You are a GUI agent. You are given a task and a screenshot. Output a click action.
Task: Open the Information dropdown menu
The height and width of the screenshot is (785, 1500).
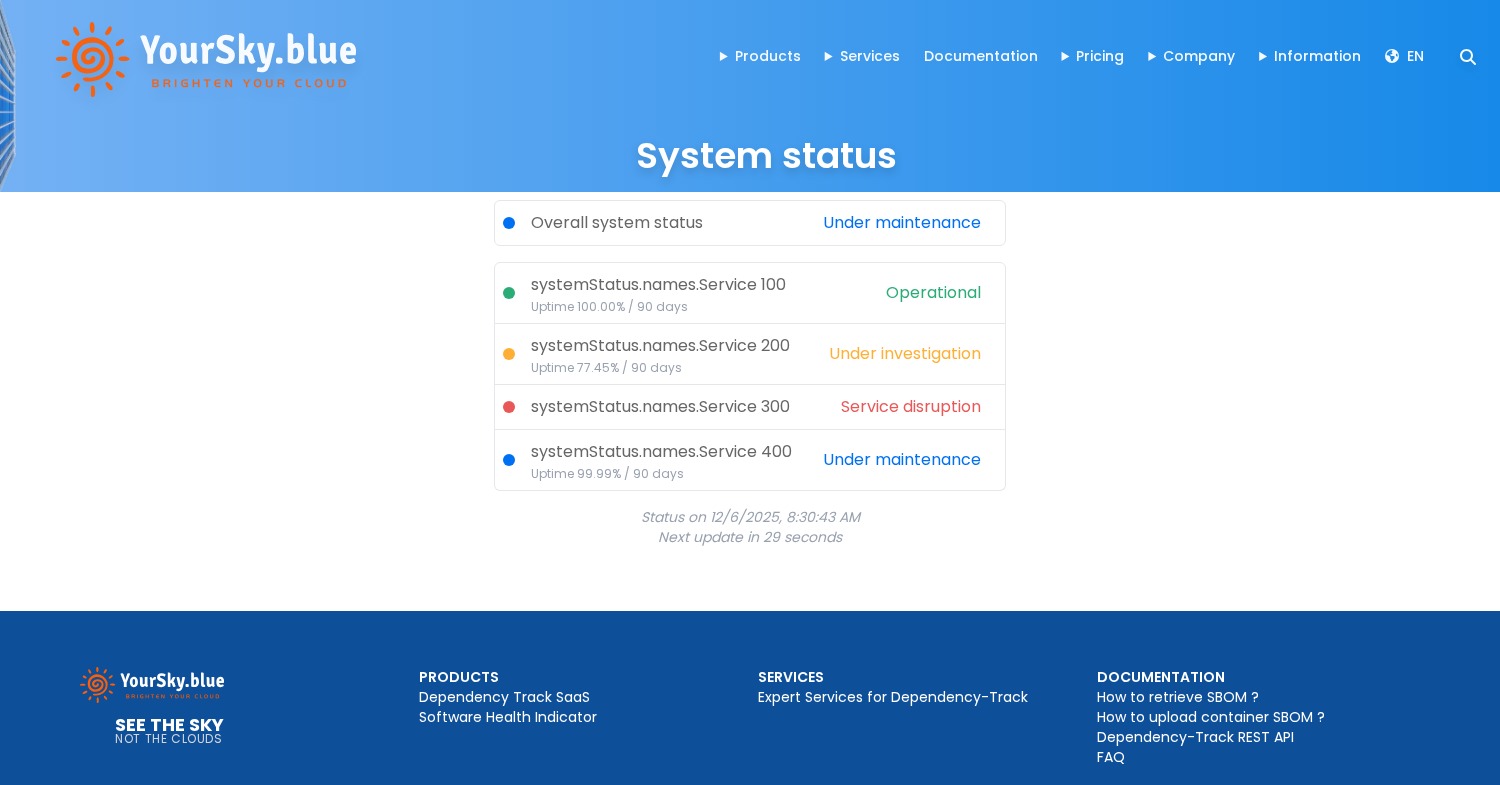(x=1317, y=56)
